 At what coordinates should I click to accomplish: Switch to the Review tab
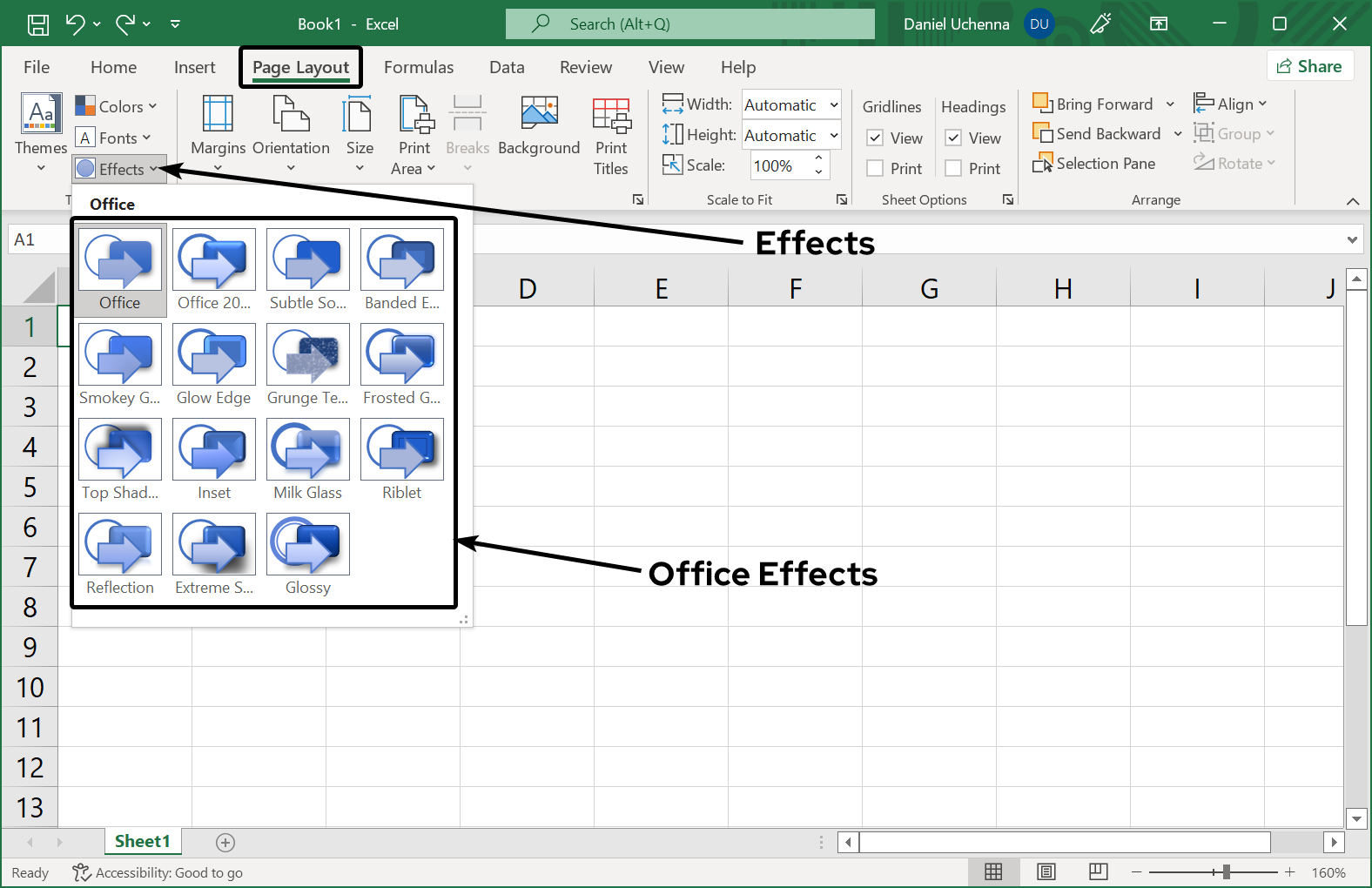(x=586, y=67)
